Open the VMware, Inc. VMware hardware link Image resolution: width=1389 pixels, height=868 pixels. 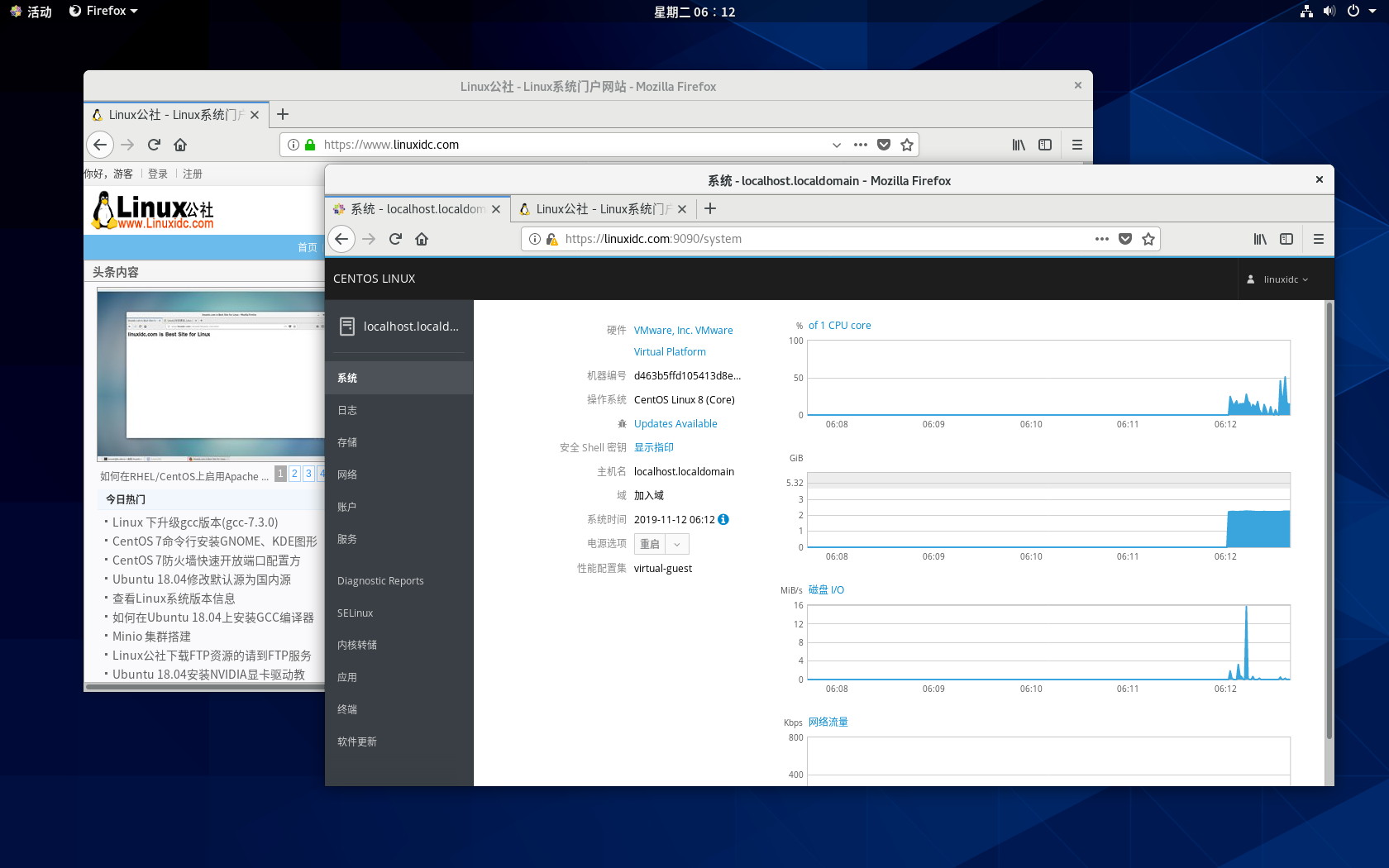(683, 341)
